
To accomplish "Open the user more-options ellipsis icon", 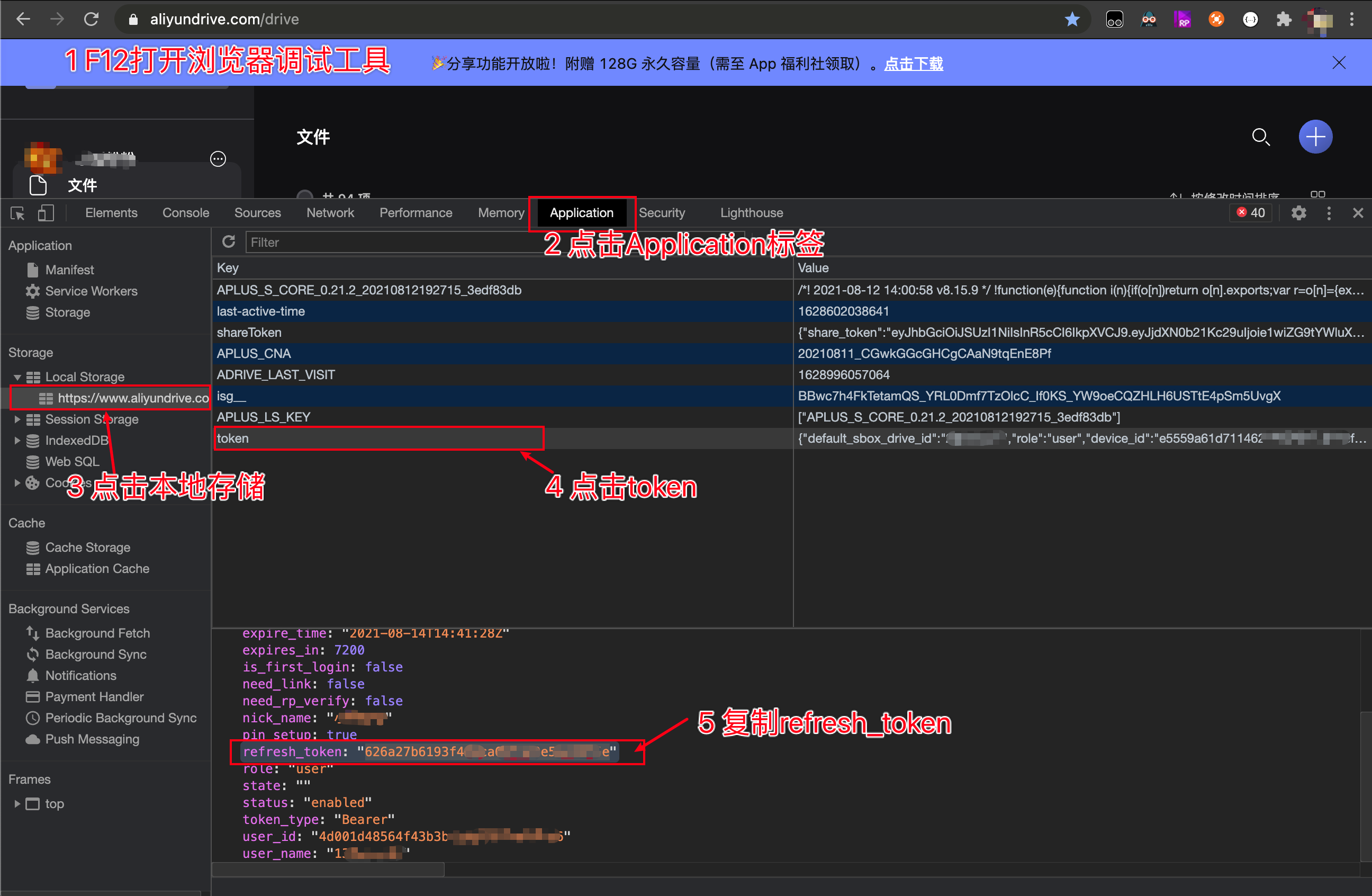I will [218, 158].
